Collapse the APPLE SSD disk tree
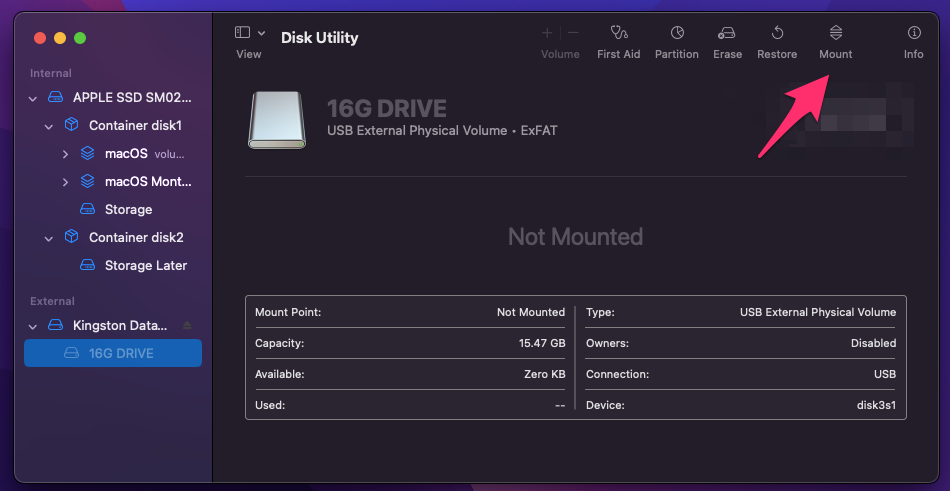 (x=33, y=98)
